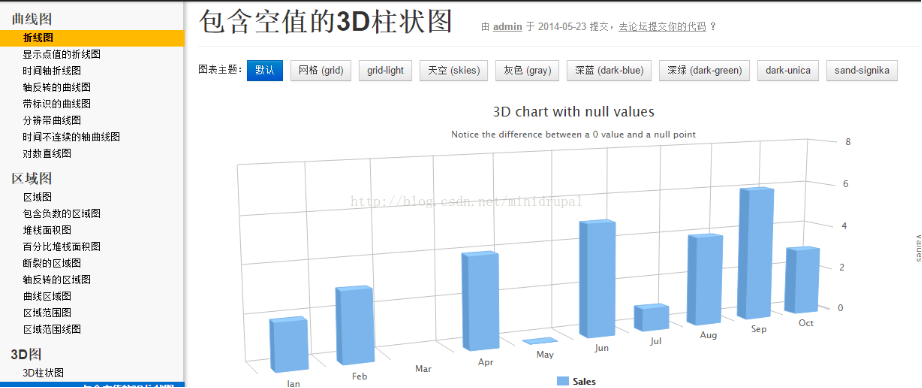The width and height of the screenshot is (922, 388).
Task: Toggle the Sales legend color box
Action: pos(562,382)
